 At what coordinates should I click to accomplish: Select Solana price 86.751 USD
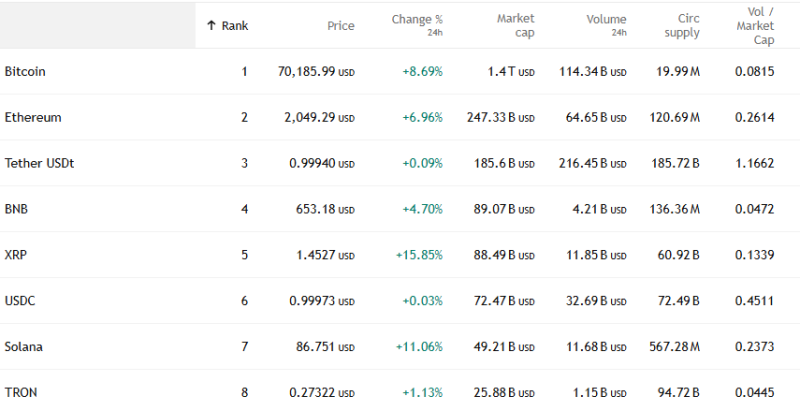tap(325, 347)
